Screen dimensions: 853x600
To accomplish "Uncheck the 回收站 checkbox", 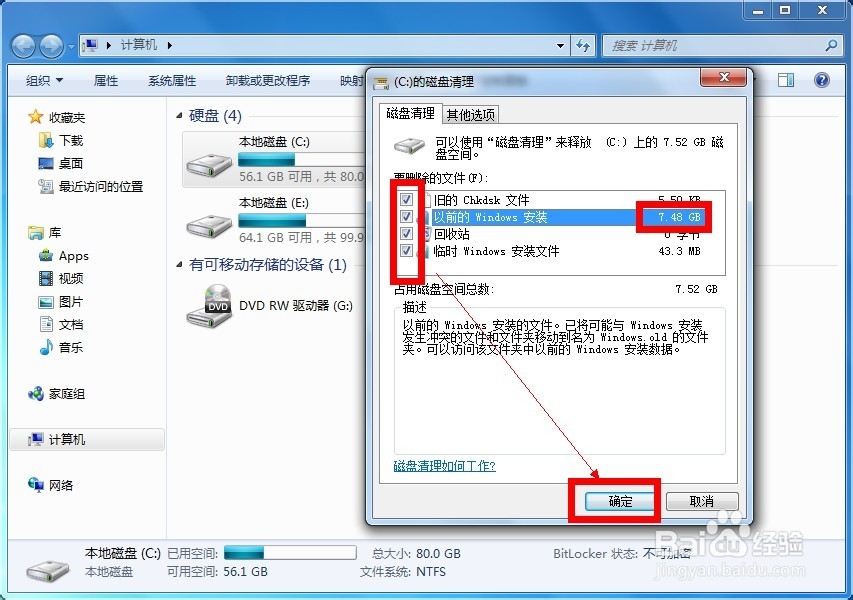I will 405,233.
